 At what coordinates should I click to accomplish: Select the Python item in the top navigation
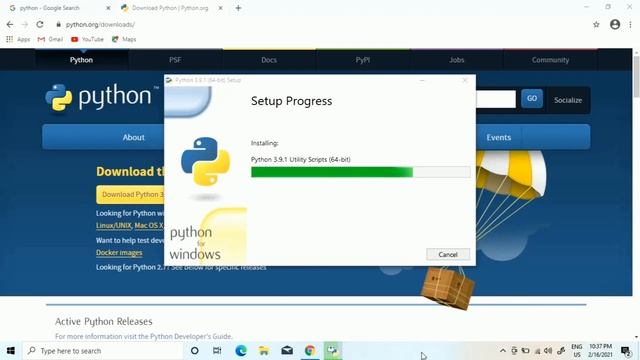pos(81,60)
